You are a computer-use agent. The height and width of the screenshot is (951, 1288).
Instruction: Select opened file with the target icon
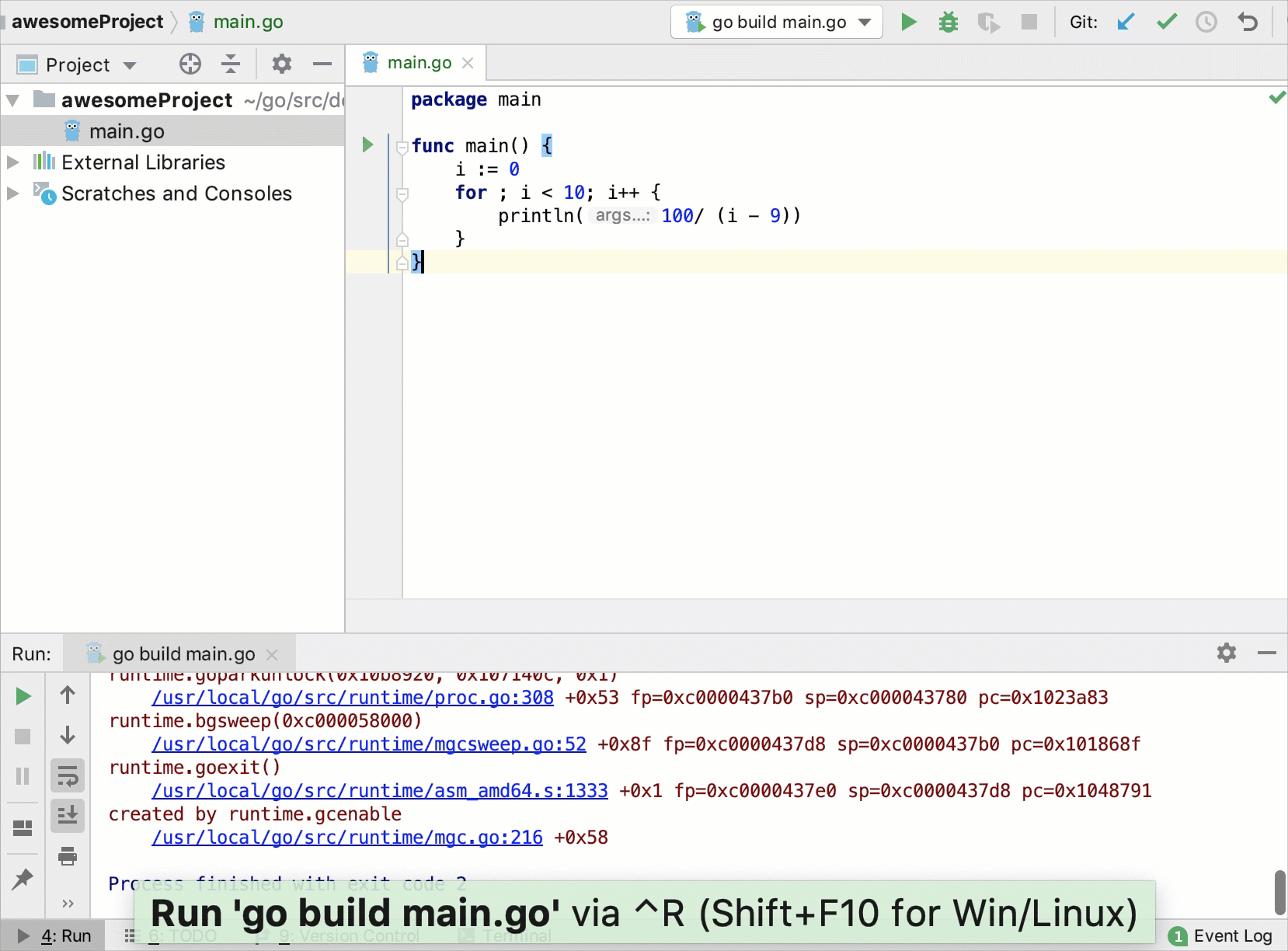pyautogui.click(x=190, y=64)
